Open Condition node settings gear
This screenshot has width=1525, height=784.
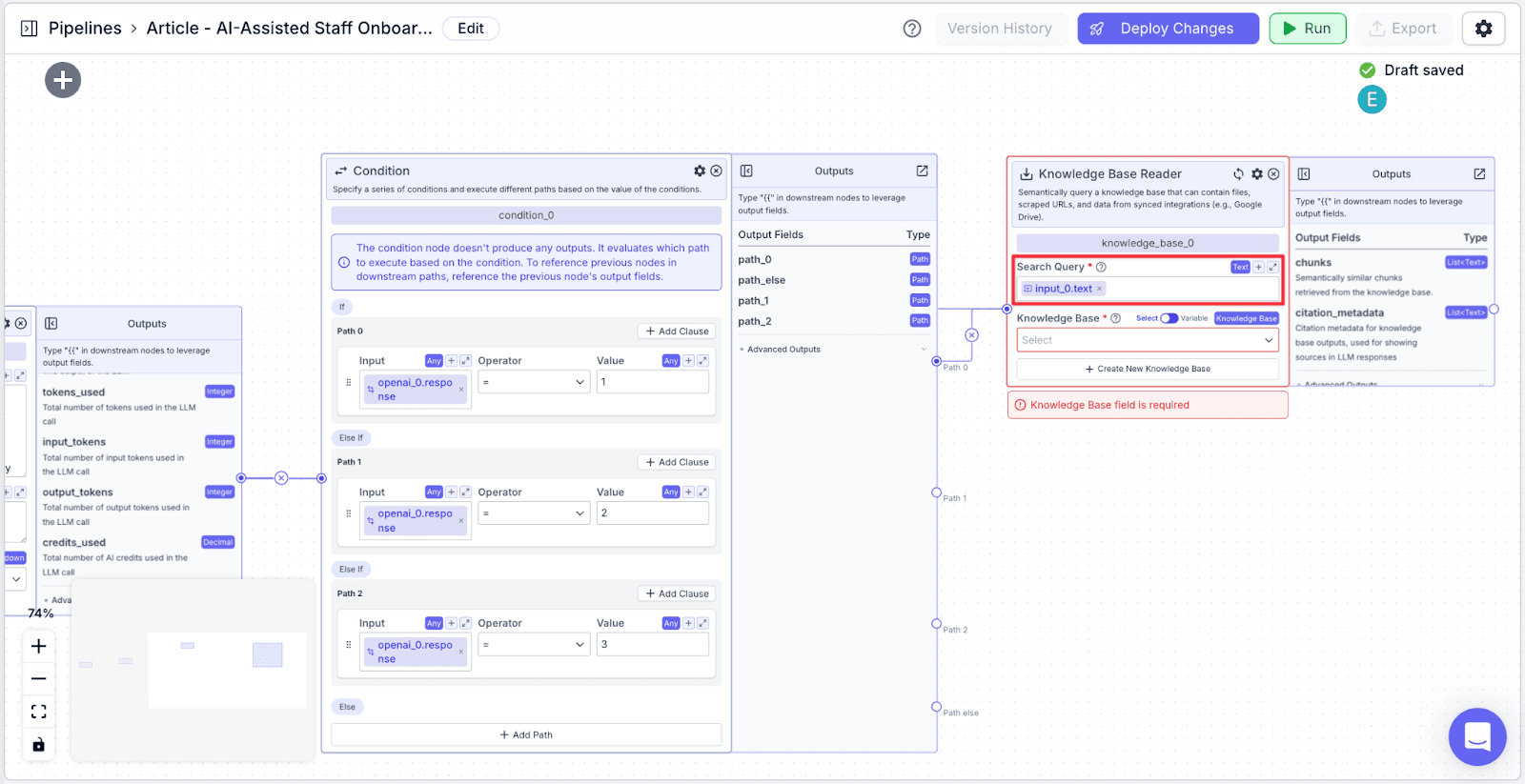(700, 171)
